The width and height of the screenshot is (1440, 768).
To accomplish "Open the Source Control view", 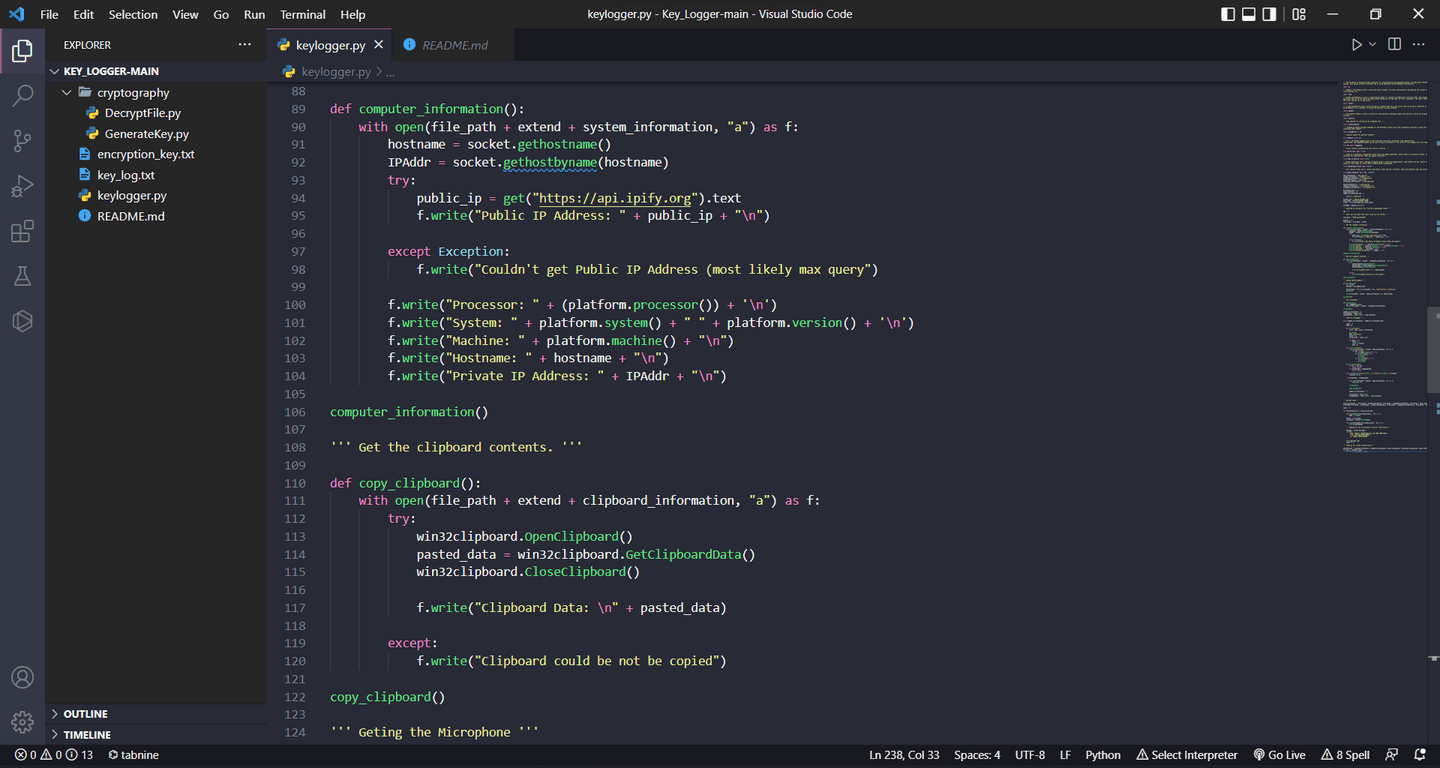I will point(22,141).
